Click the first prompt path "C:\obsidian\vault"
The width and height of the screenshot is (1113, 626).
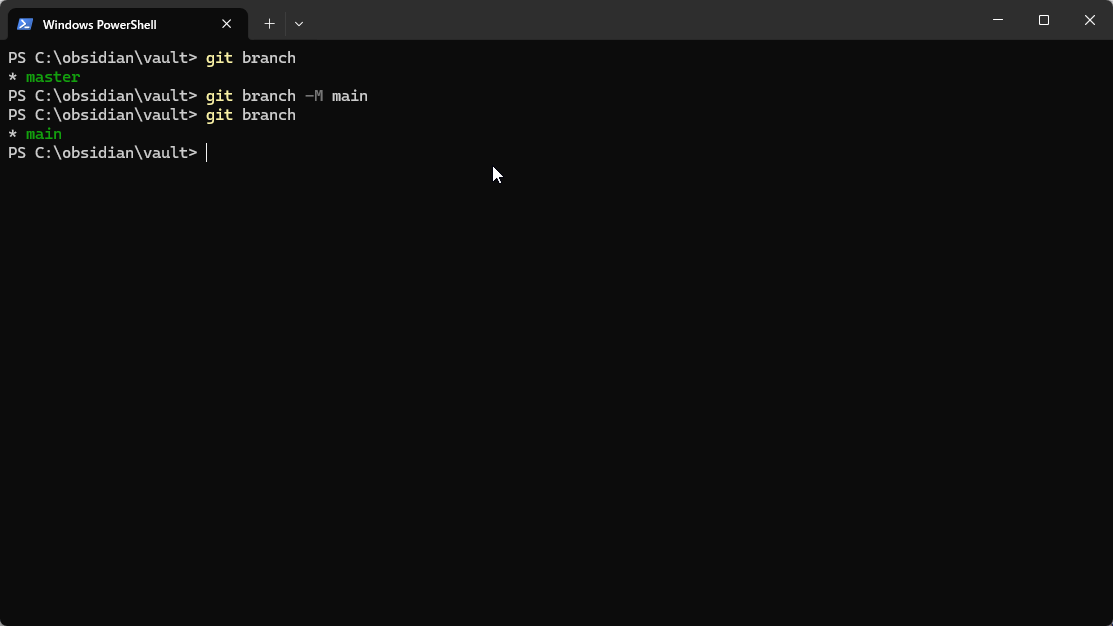pos(111,58)
